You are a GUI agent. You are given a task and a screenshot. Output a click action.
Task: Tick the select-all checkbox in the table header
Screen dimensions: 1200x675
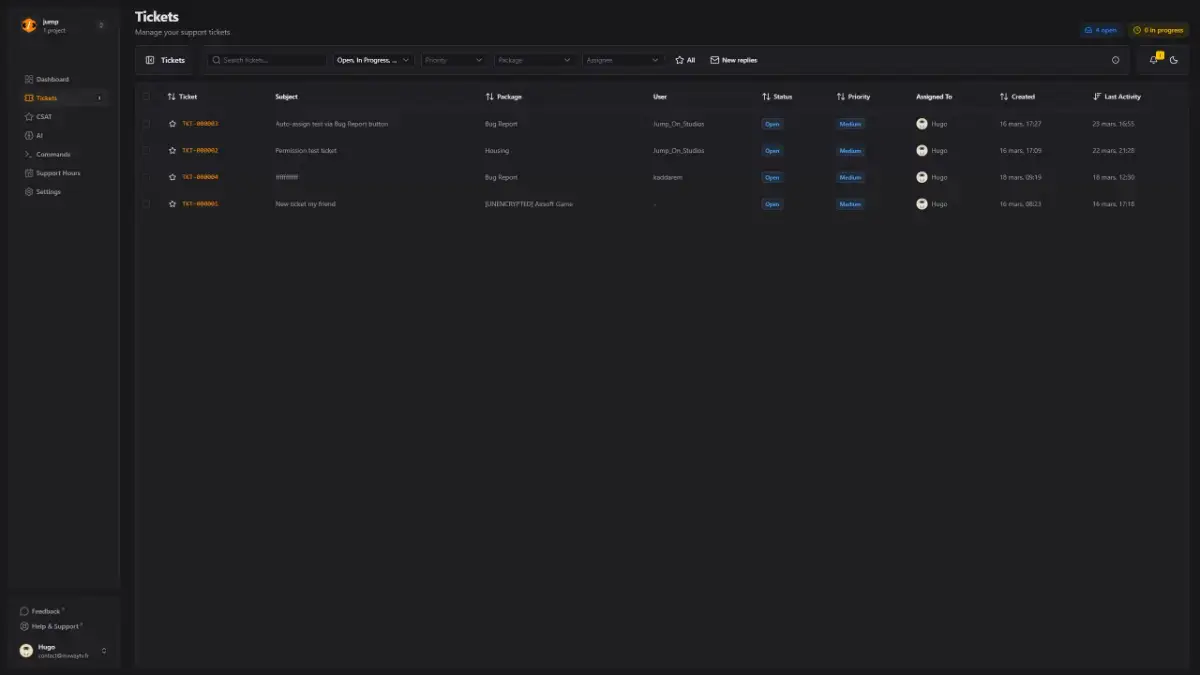[x=146, y=97]
